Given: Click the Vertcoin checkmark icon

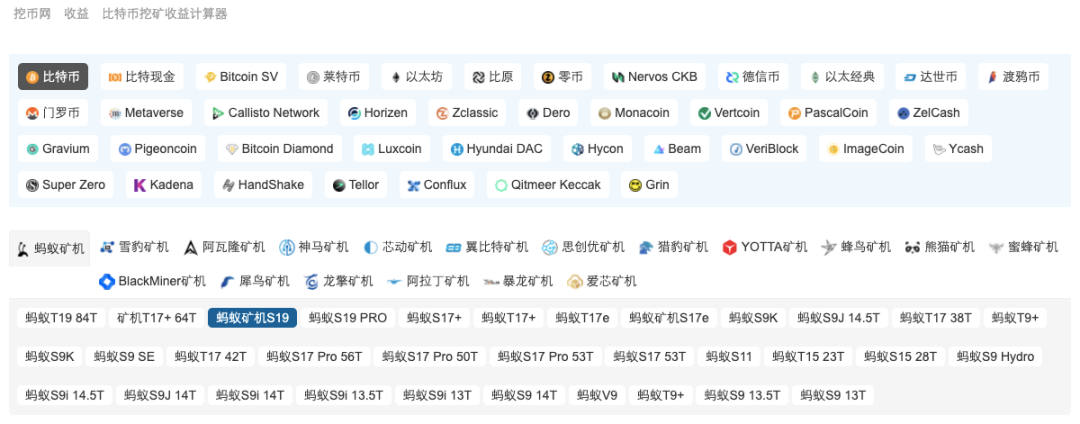Looking at the screenshot, I should click(704, 113).
